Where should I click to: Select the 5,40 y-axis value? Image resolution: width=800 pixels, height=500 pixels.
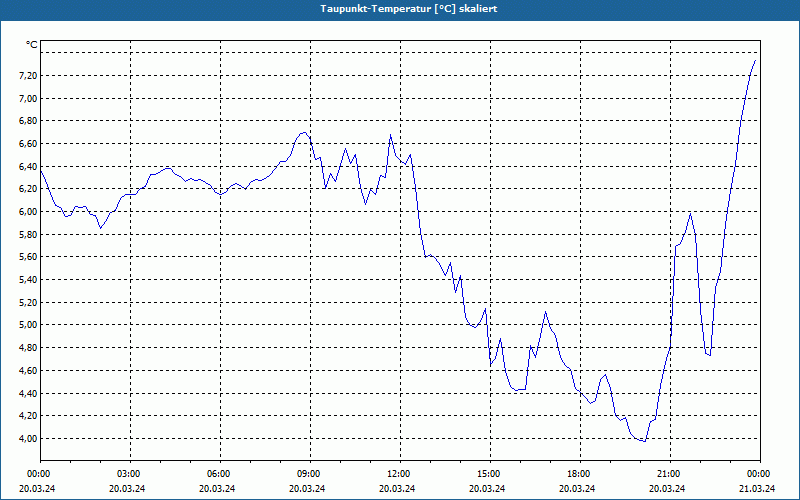tap(29, 280)
